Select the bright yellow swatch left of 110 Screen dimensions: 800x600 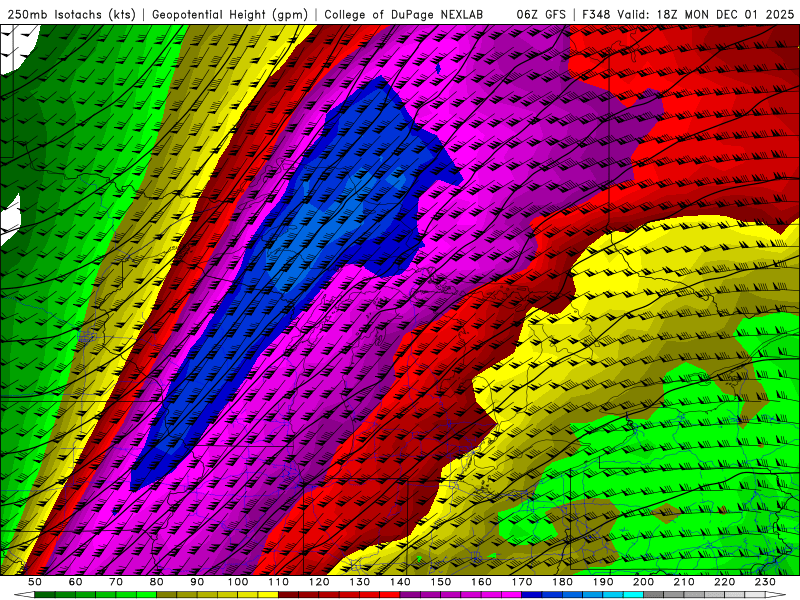[x=268, y=595]
